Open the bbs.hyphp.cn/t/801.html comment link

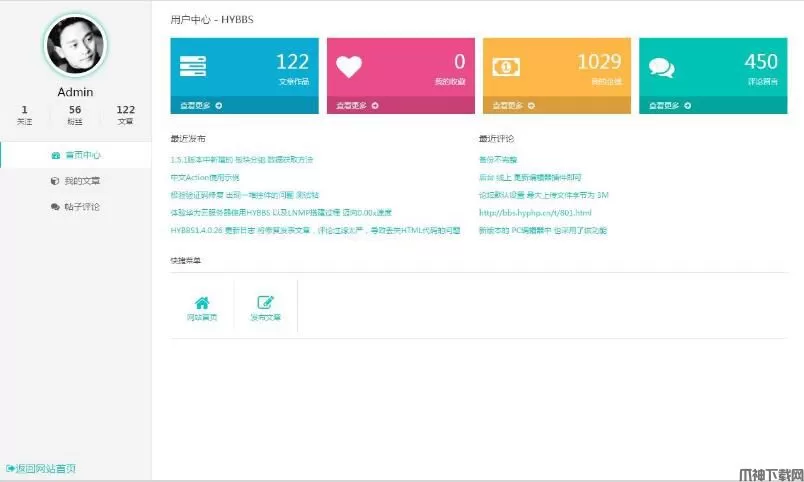tap(535, 212)
